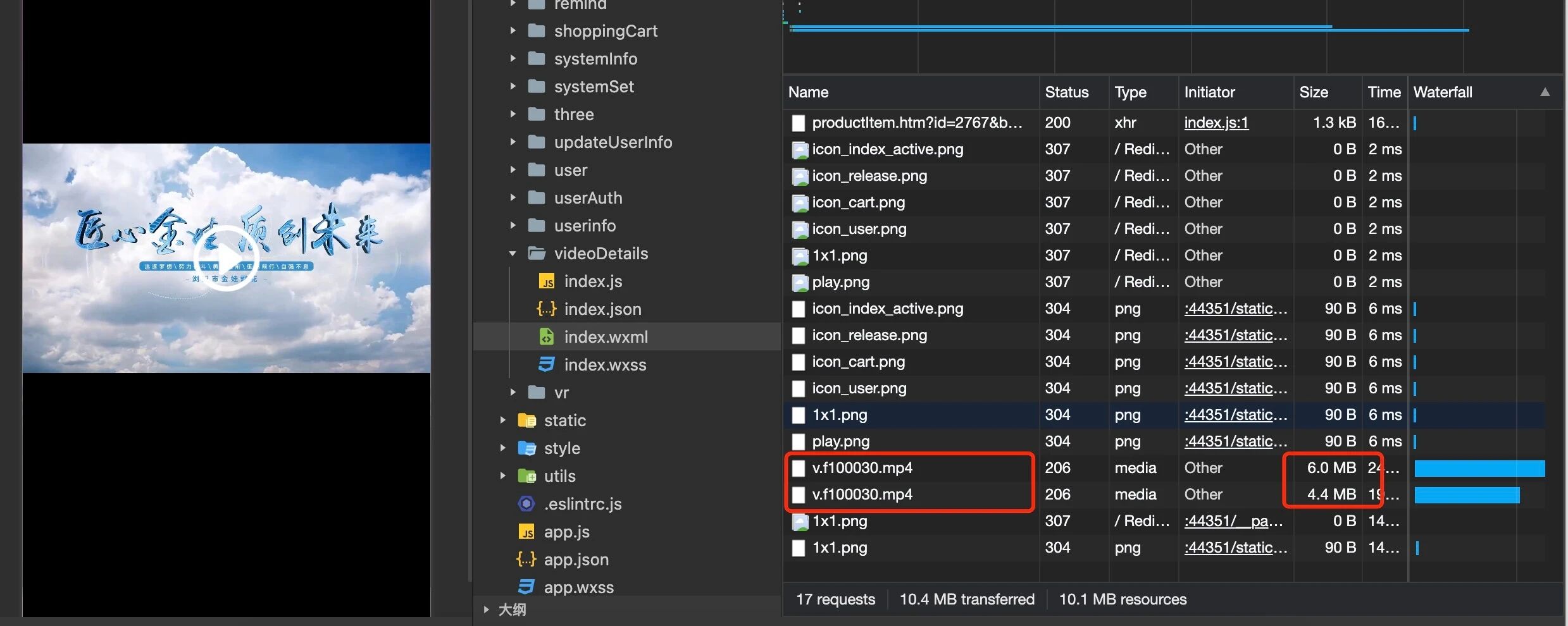Sort network requests by Status column
The width and height of the screenshot is (1568, 626).
click(x=1074, y=92)
